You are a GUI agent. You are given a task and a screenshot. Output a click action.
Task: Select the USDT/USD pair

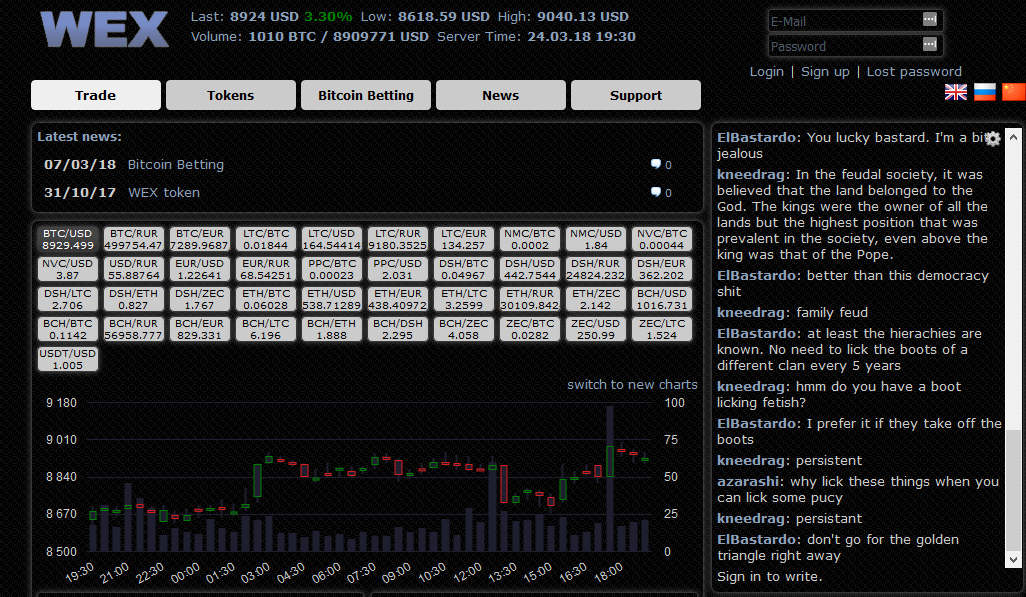(67, 359)
